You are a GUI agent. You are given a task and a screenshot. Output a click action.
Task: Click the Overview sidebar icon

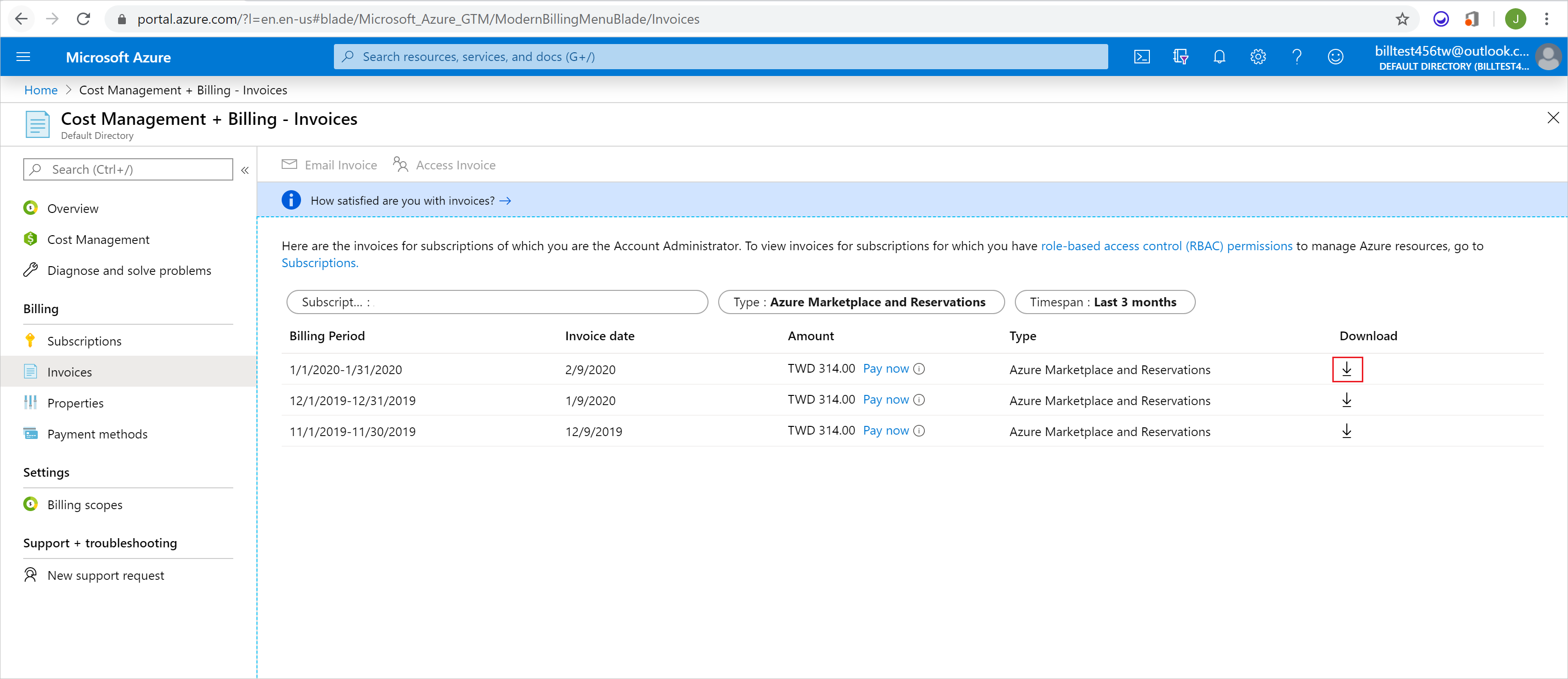(x=31, y=208)
